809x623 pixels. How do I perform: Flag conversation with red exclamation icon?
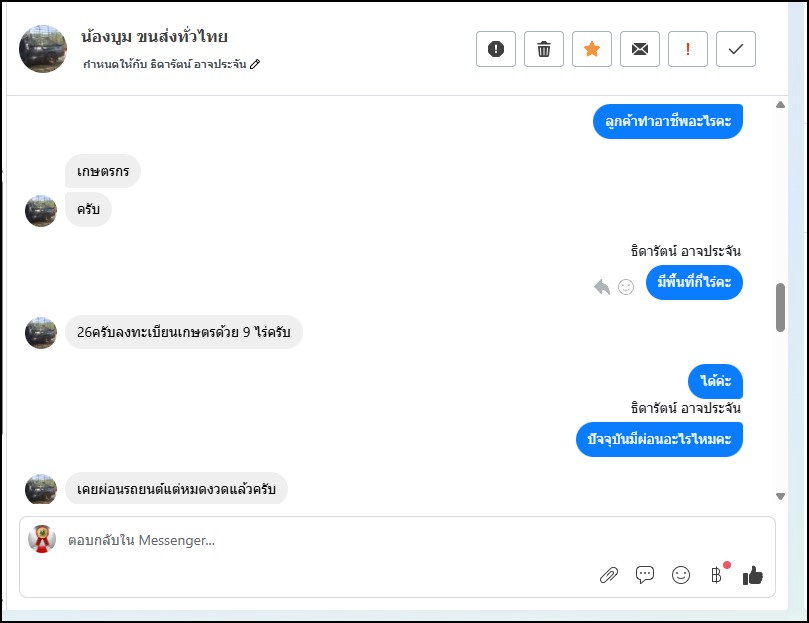[x=688, y=49]
